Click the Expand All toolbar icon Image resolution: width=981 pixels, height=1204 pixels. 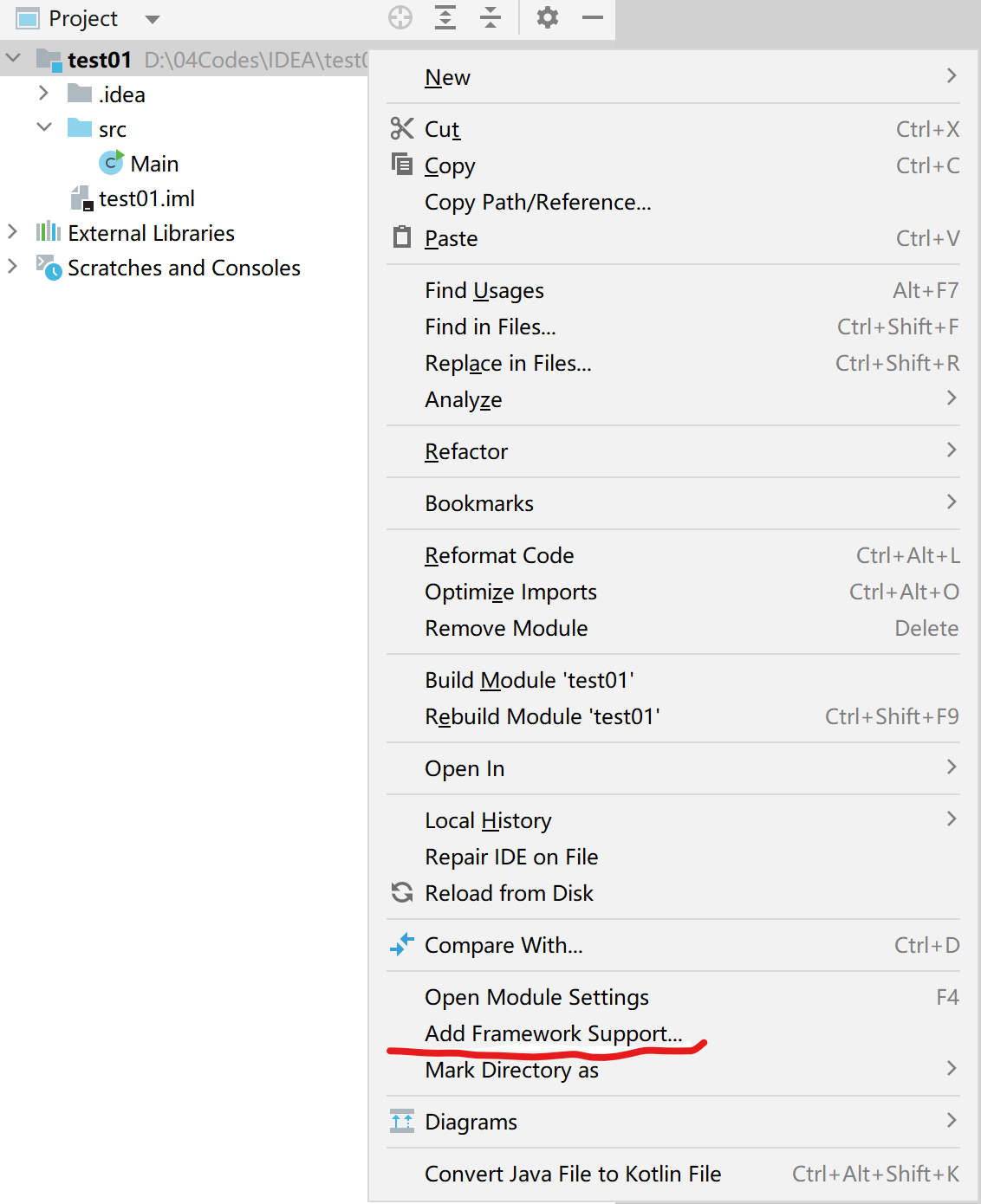click(445, 17)
